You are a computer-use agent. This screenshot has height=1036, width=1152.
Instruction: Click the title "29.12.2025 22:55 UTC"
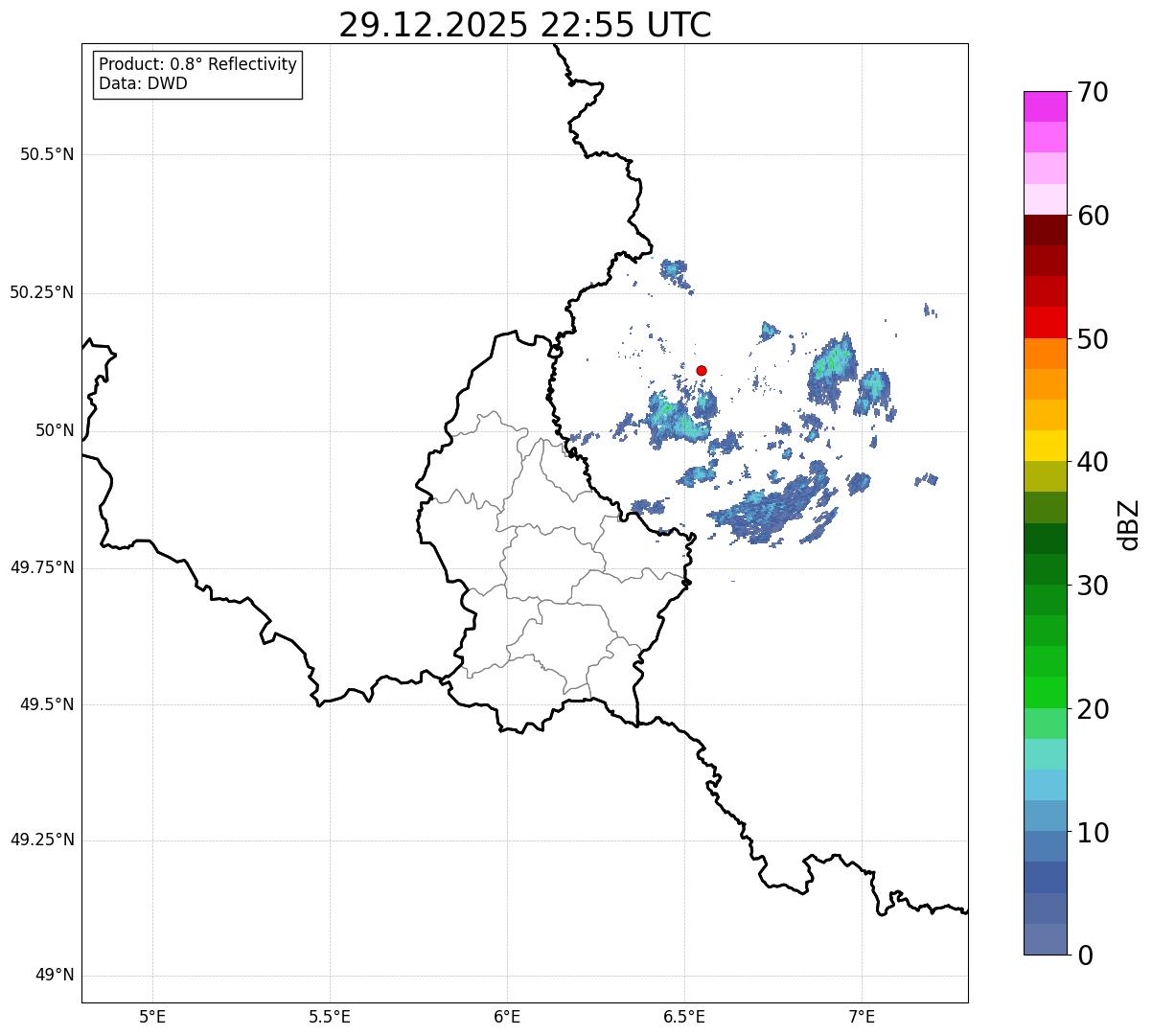(x=525, y=24)
